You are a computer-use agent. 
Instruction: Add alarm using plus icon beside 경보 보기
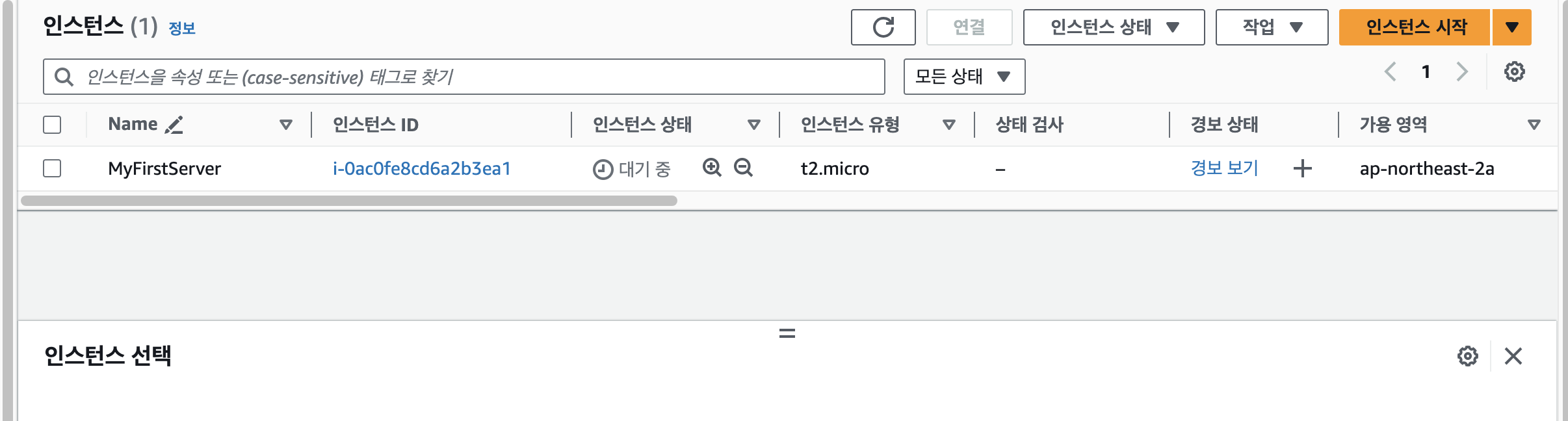click(x=1302, y=169)
